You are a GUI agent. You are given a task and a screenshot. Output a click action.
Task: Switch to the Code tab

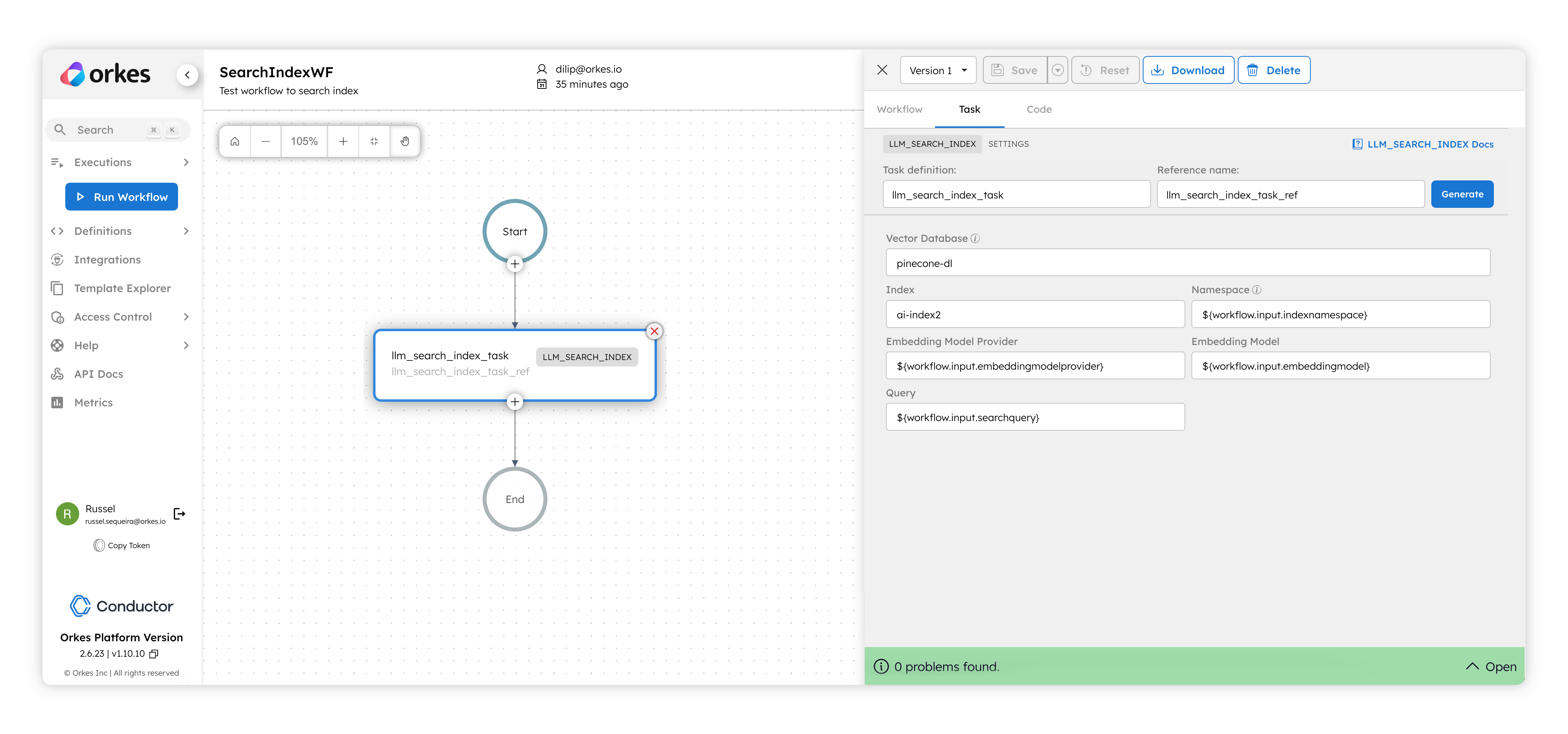click(x=1039, y=110)
